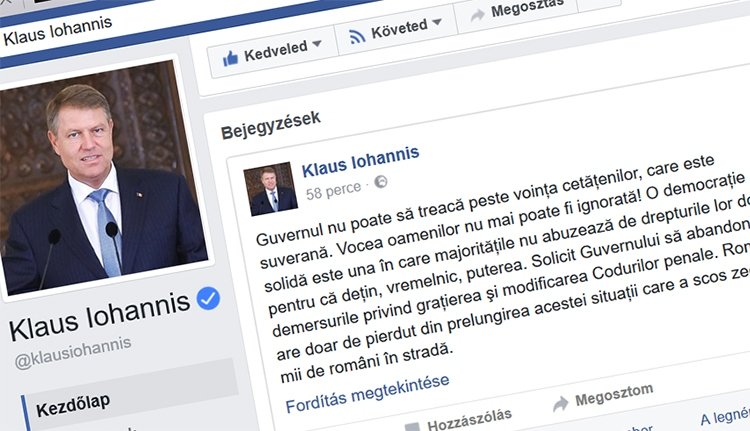
Task: Open the Klaus Iohannis post author link
Action: (361, 161)
